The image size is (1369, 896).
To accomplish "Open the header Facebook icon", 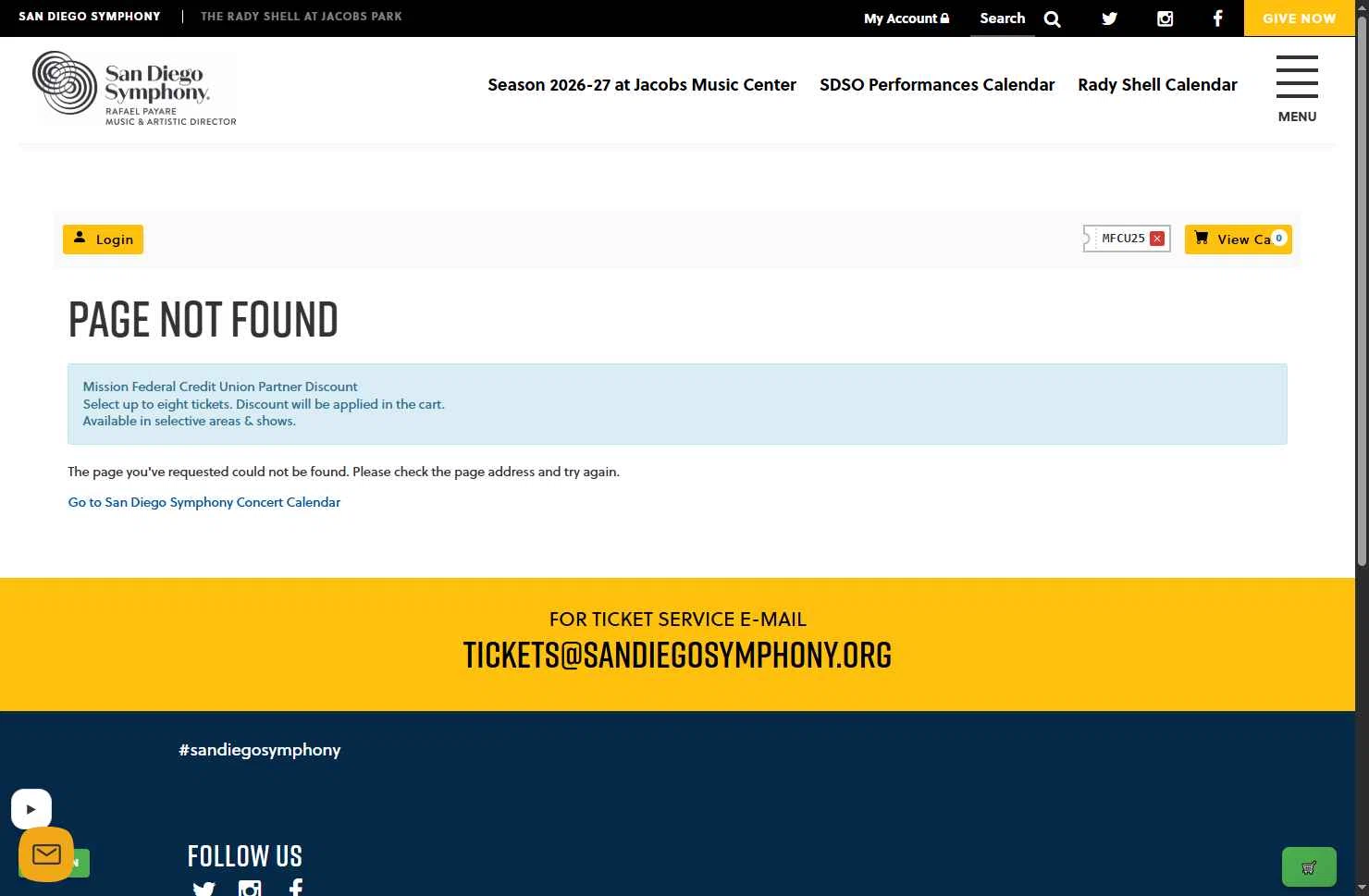I will click(x=1218, y=18).
